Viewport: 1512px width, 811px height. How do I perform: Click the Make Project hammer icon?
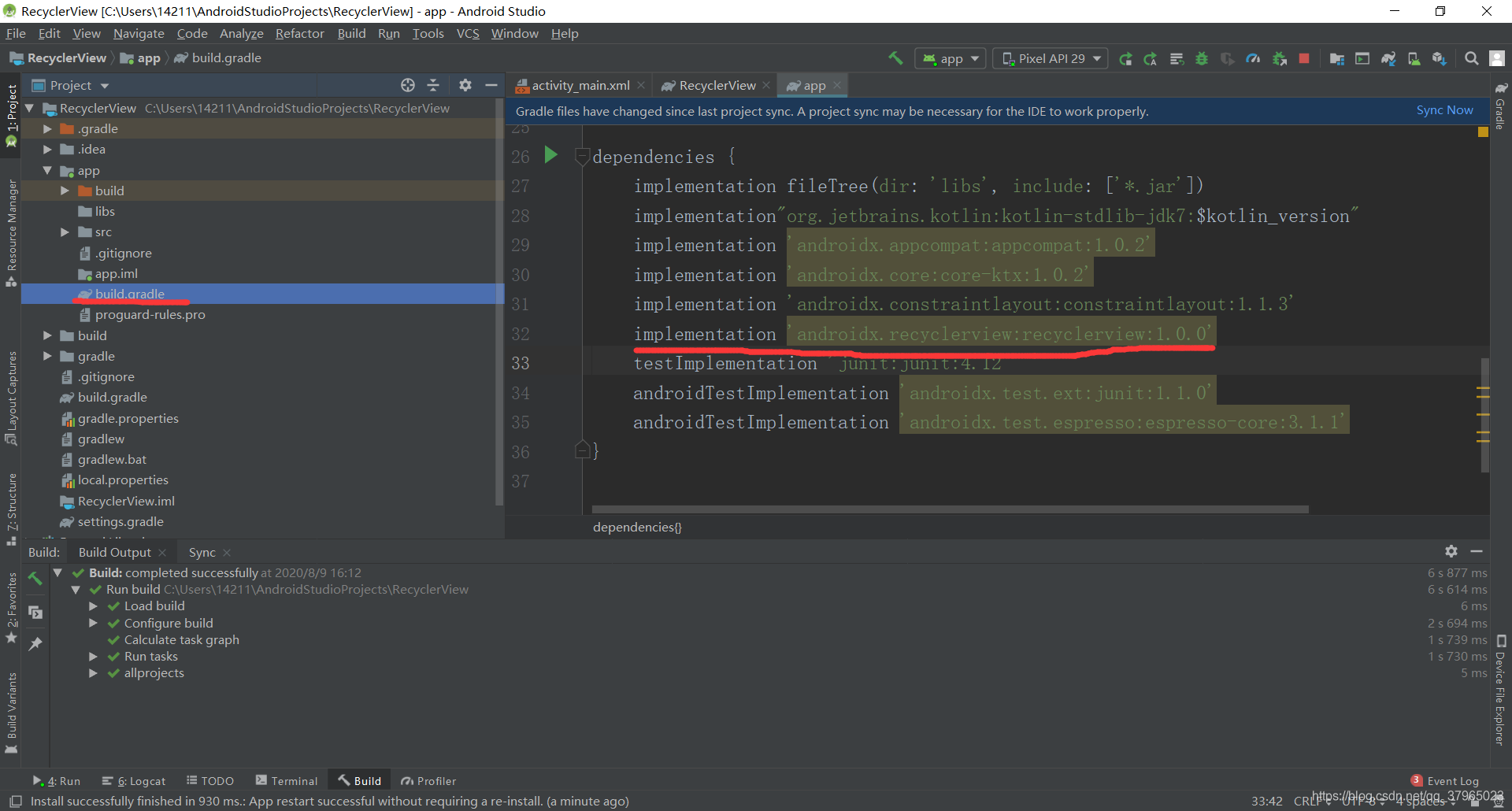pos(895,58)
